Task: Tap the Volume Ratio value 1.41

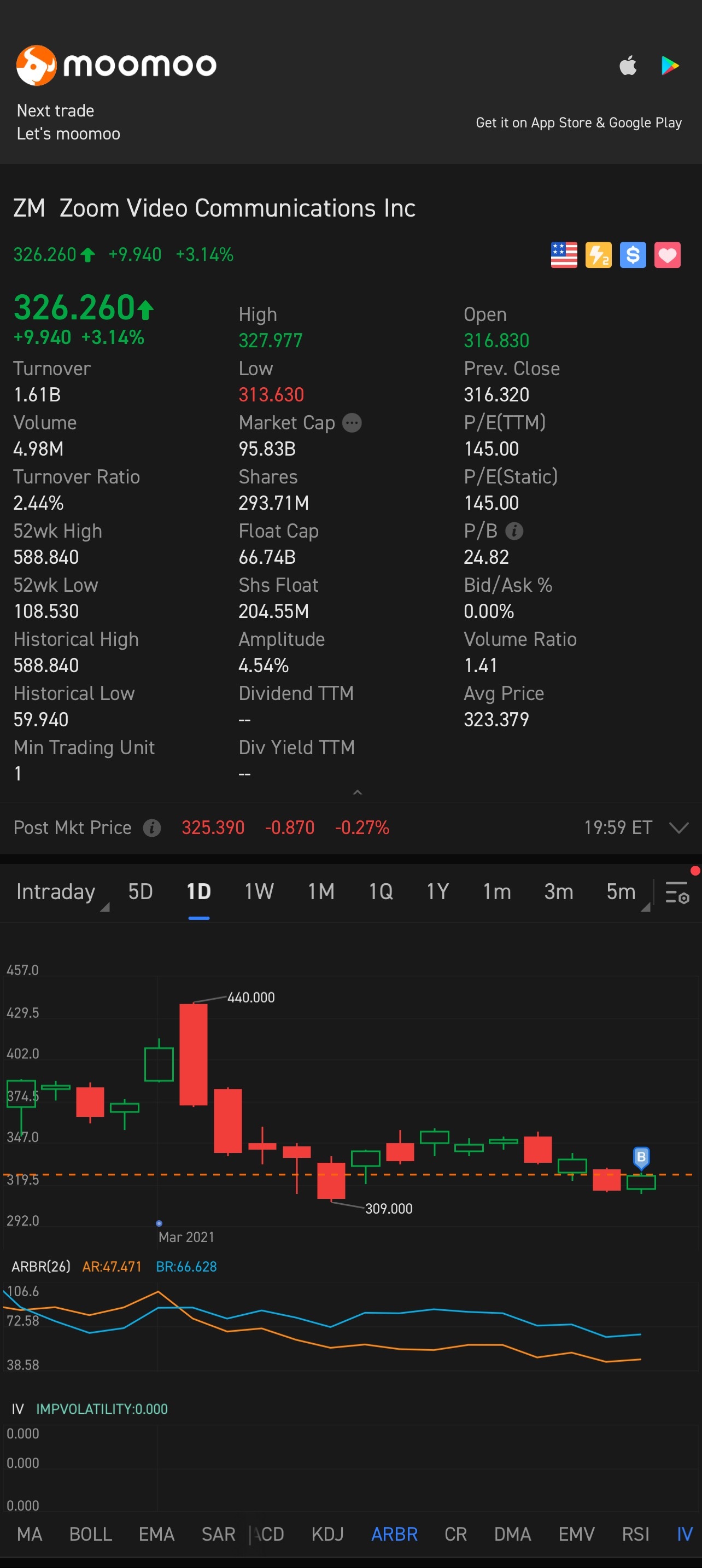Action: point(481,665)
